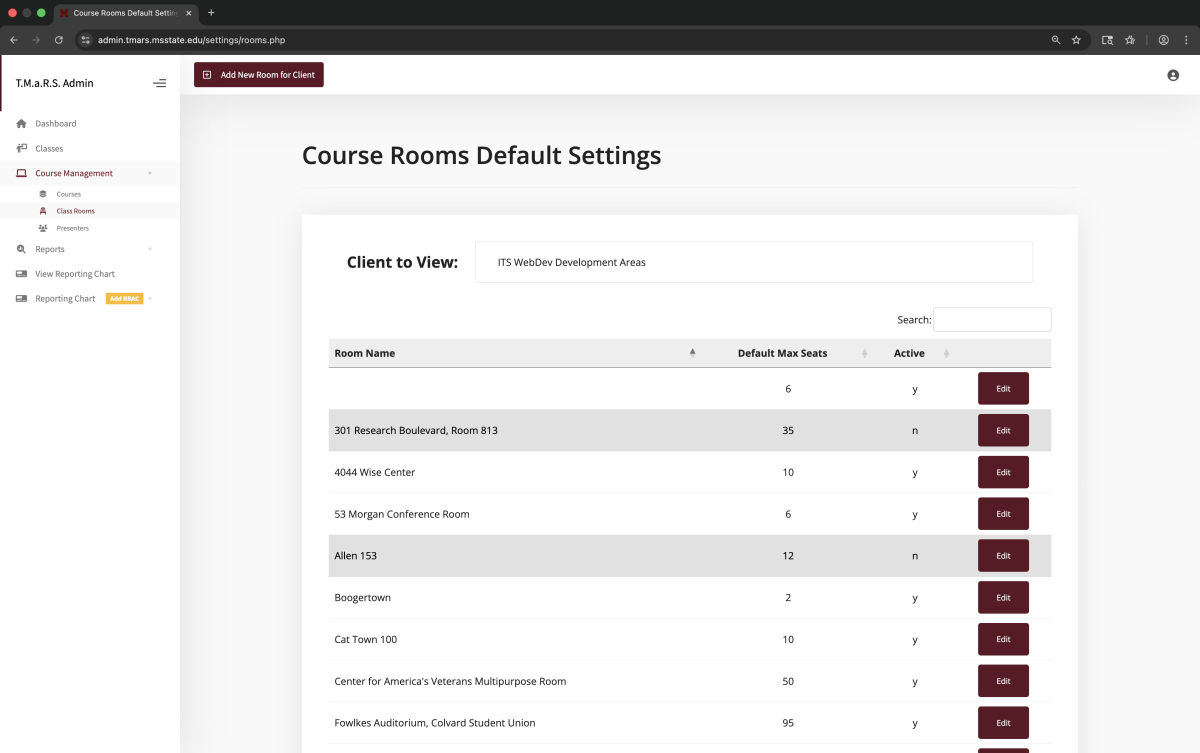Click the user account icon top right
Image resolution: width=1200 pixels, height=753 pixels.
point(1172,74)
